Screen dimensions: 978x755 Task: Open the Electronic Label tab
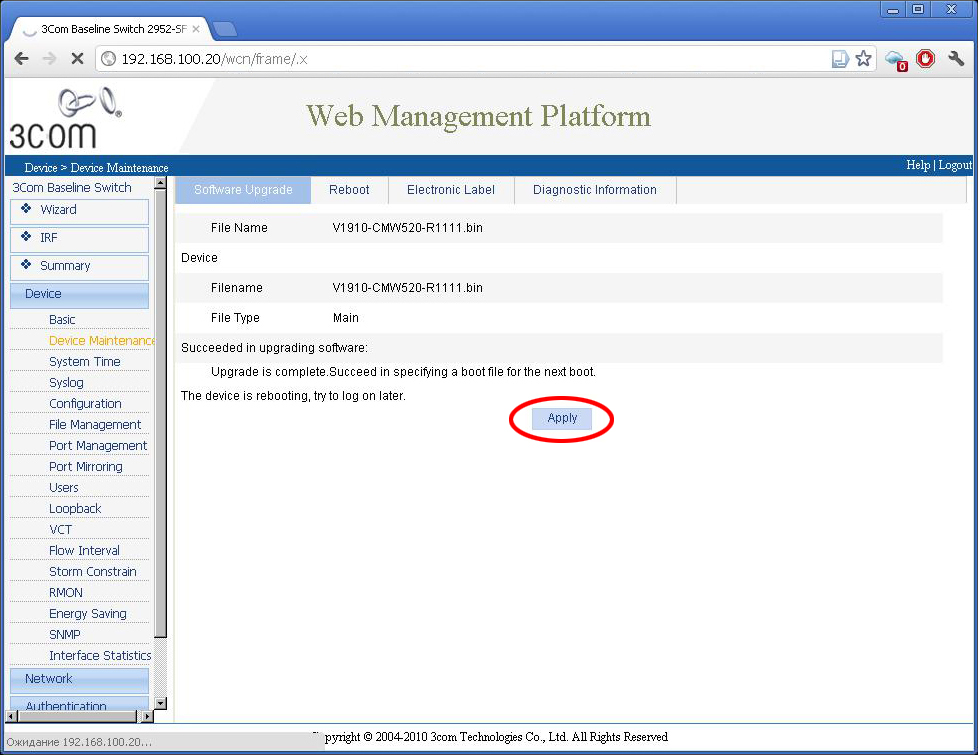451,190
